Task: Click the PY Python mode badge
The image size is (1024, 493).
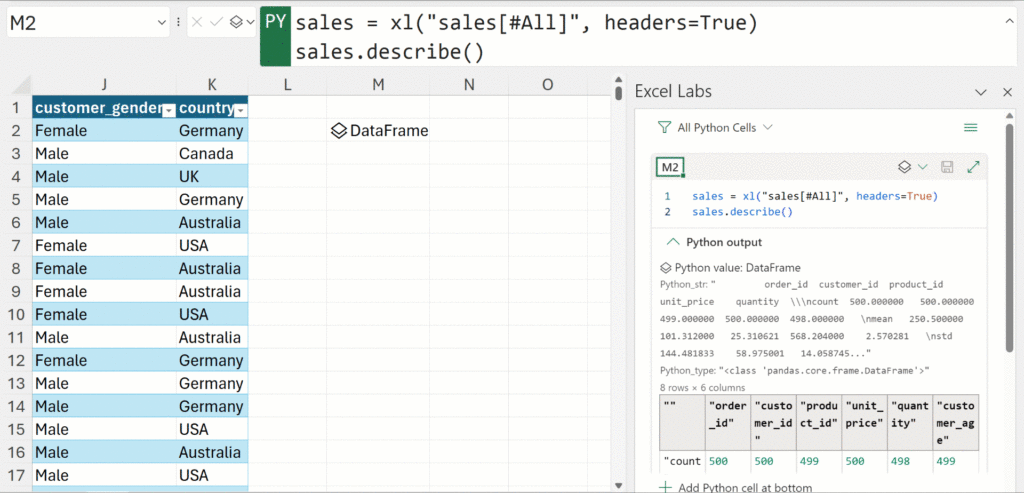Action: pyautogui.click(x=275, y=22)
